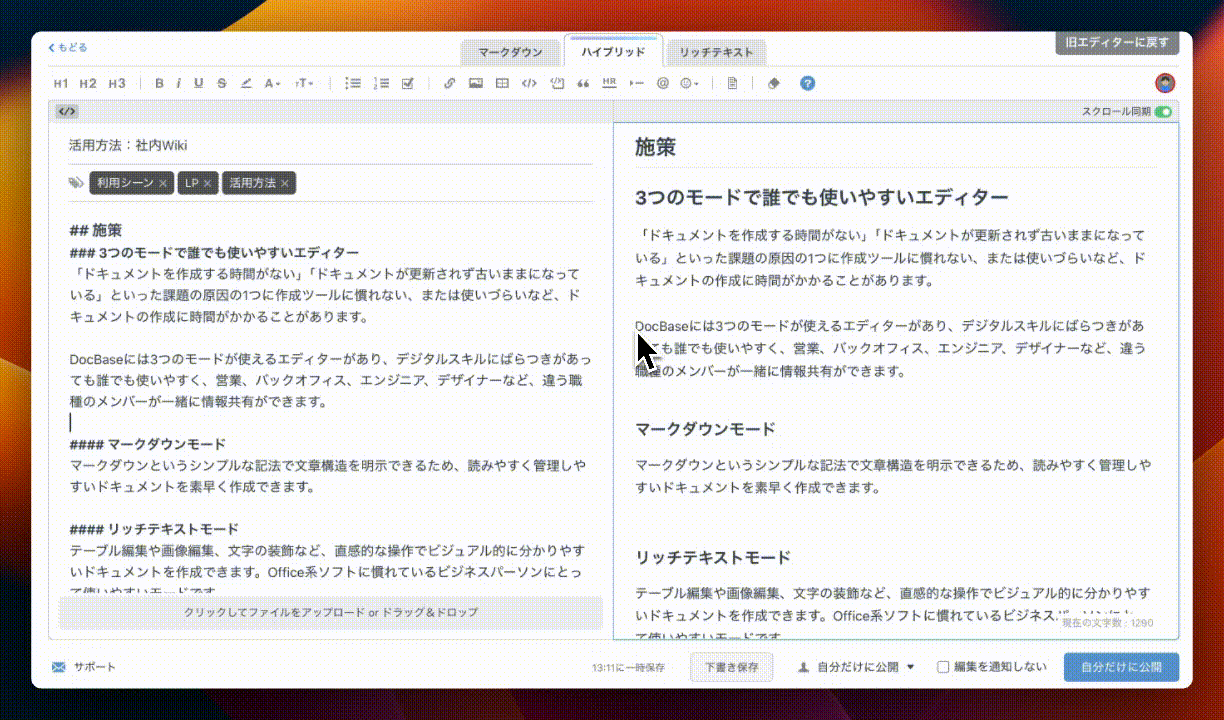Screen dimensions: 1224x720
Task: Disable the スクロール同期 scroll sync toggle
Action: click(1163, 112)
